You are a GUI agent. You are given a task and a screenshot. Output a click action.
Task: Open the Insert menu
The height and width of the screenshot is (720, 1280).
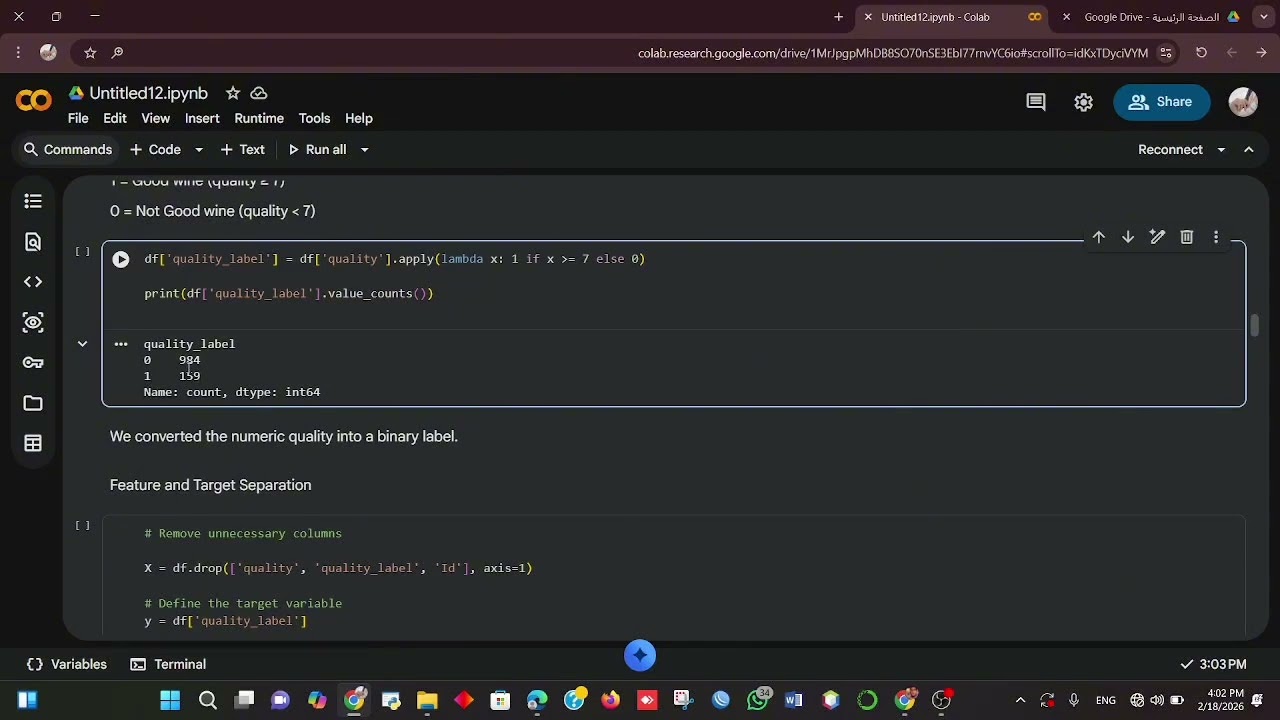pyautogui.click(x=202, y=118)
